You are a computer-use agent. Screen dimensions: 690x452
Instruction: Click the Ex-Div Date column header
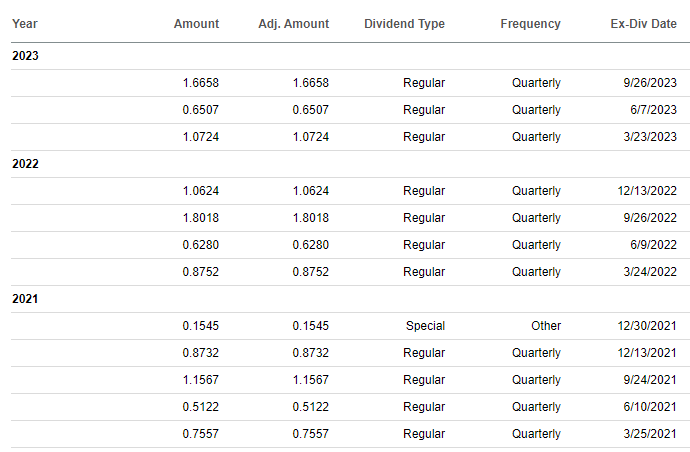643,24
